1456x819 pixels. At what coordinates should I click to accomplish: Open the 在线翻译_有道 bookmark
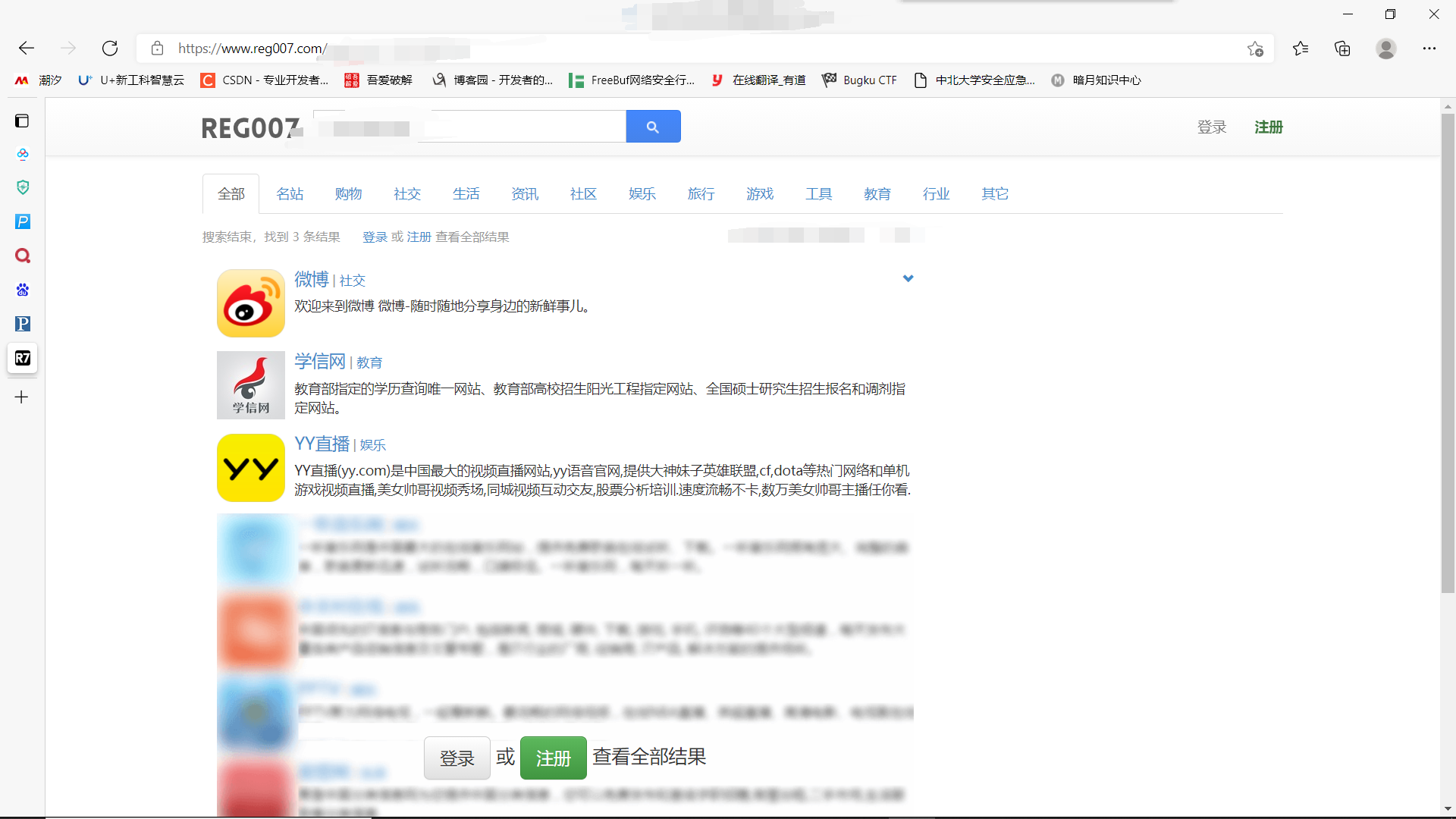758,80
